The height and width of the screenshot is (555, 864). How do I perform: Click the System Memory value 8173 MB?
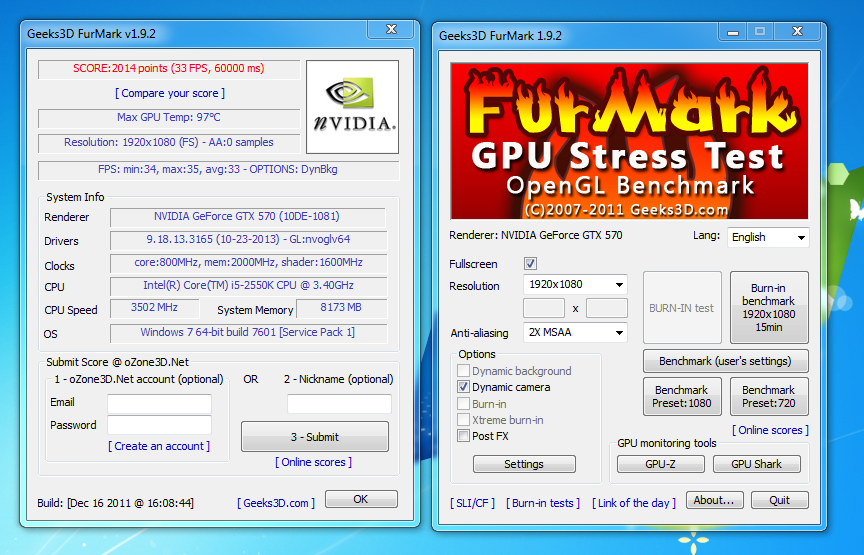pyautogui.click(x=341, y=308)
